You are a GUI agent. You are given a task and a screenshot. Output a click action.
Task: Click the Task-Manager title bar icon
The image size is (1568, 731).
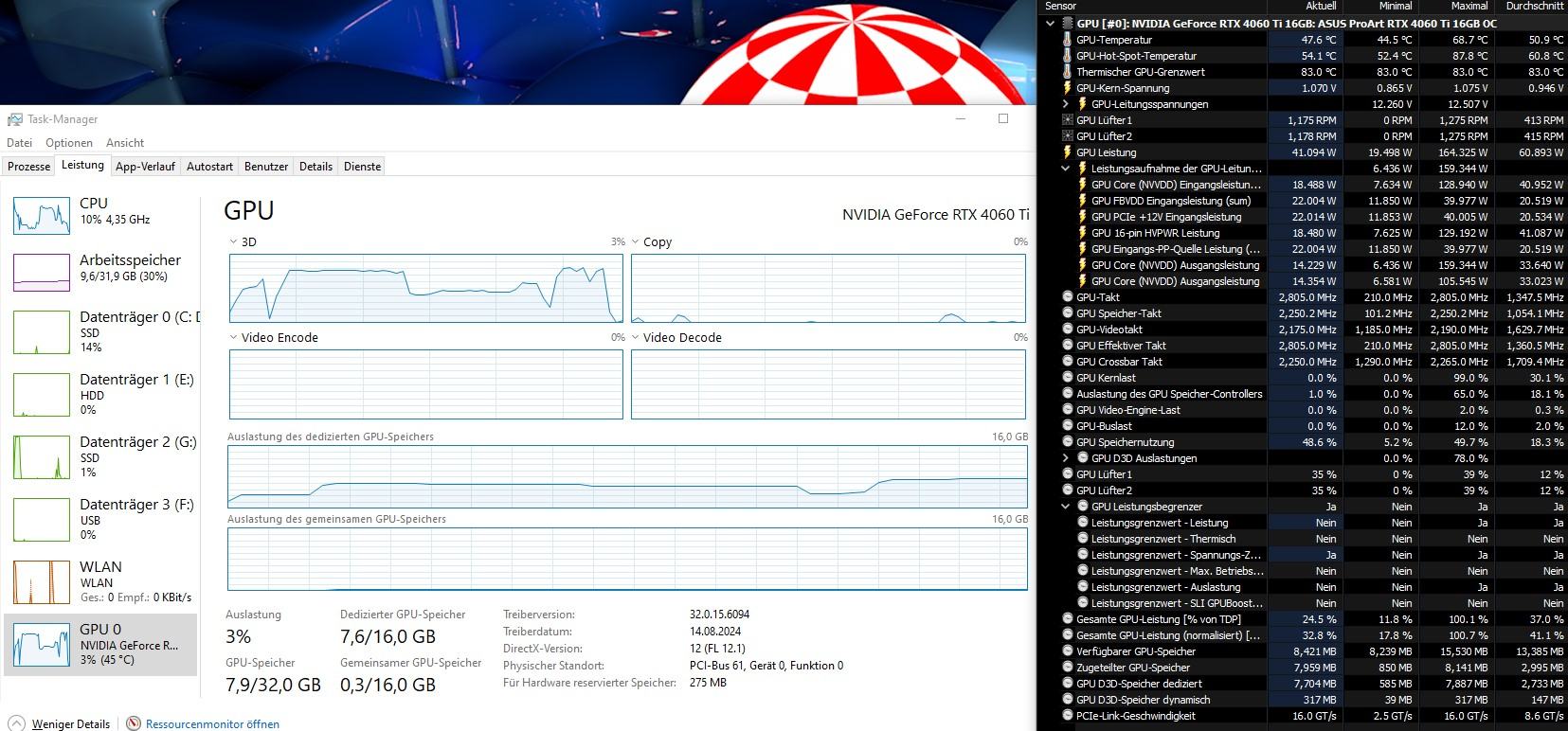[15, 119]
